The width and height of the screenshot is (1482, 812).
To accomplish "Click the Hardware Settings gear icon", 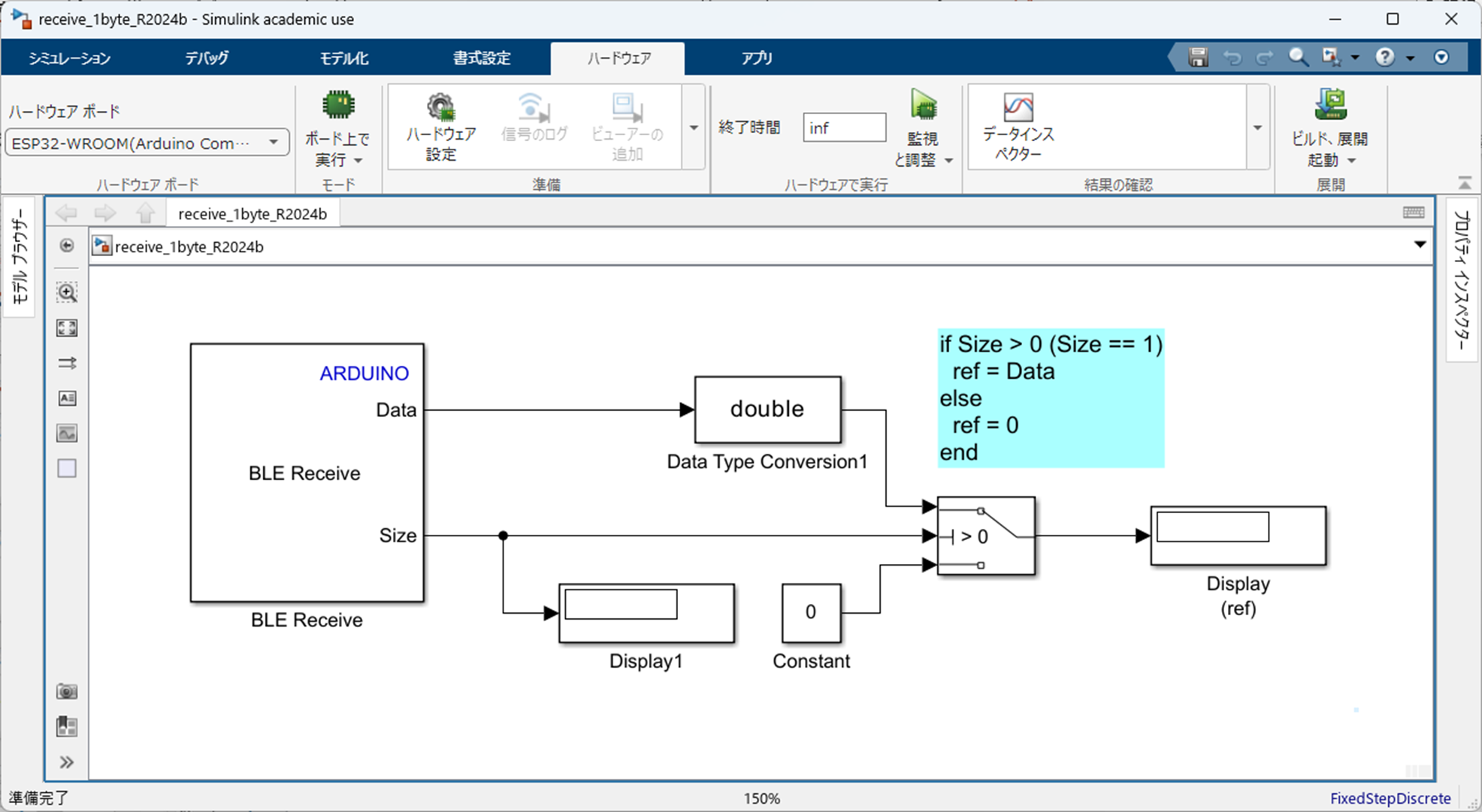I will (x=441, y=110).
